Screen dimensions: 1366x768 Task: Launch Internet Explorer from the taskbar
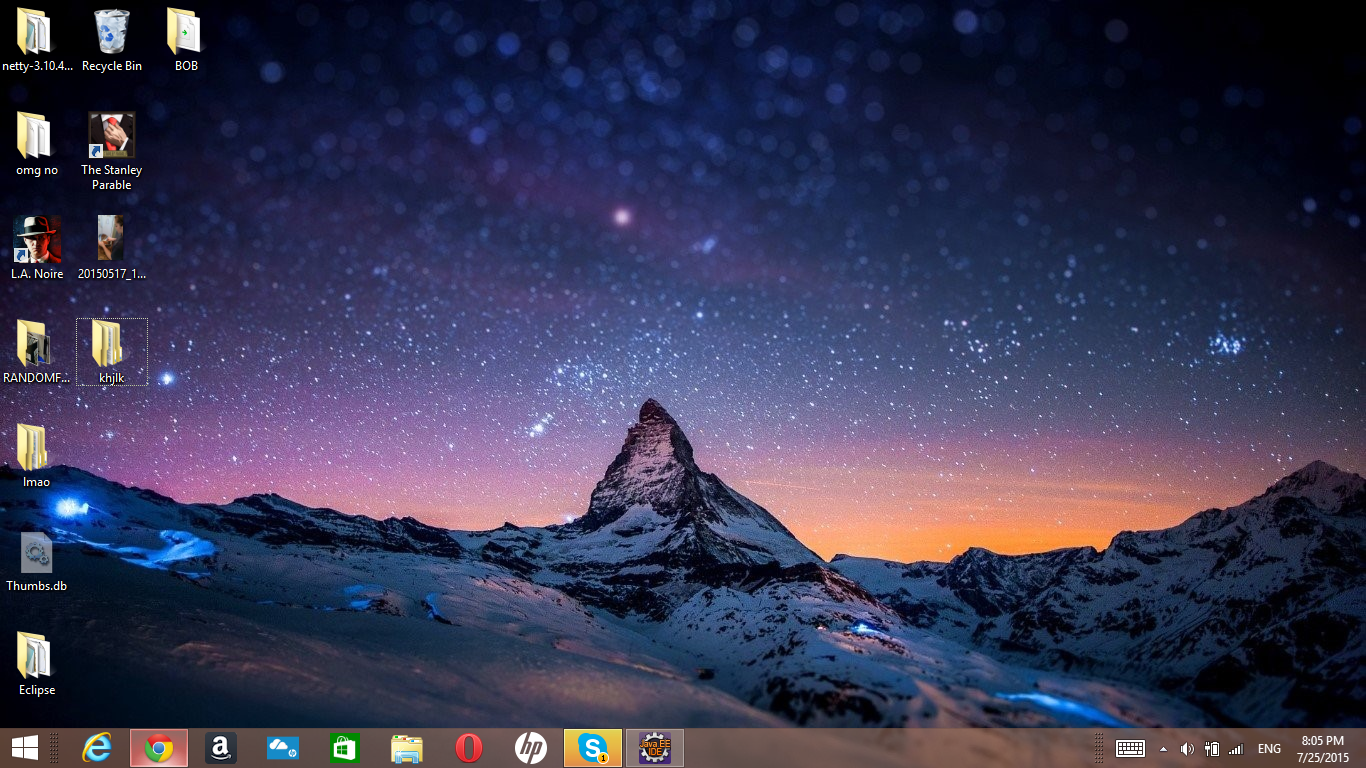pyautogui.click(x=97, y=748)
